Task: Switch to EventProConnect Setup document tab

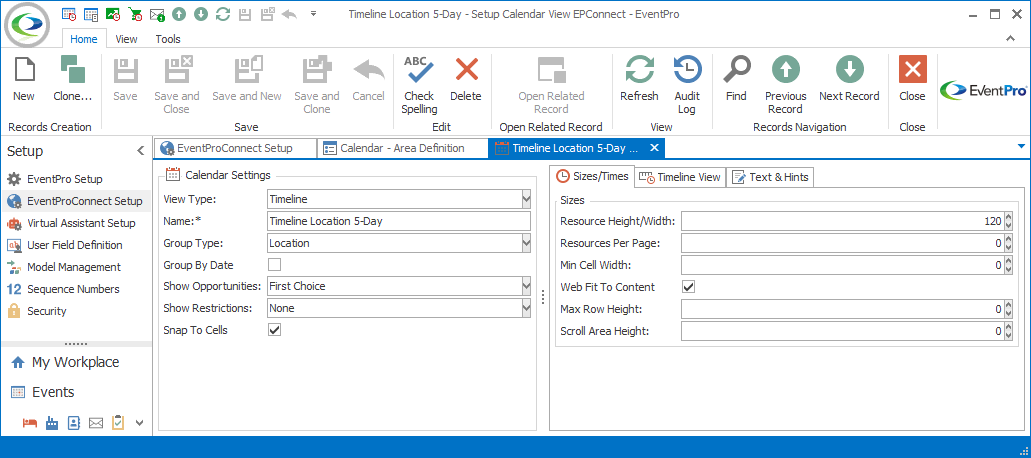Action: (235, 149)
